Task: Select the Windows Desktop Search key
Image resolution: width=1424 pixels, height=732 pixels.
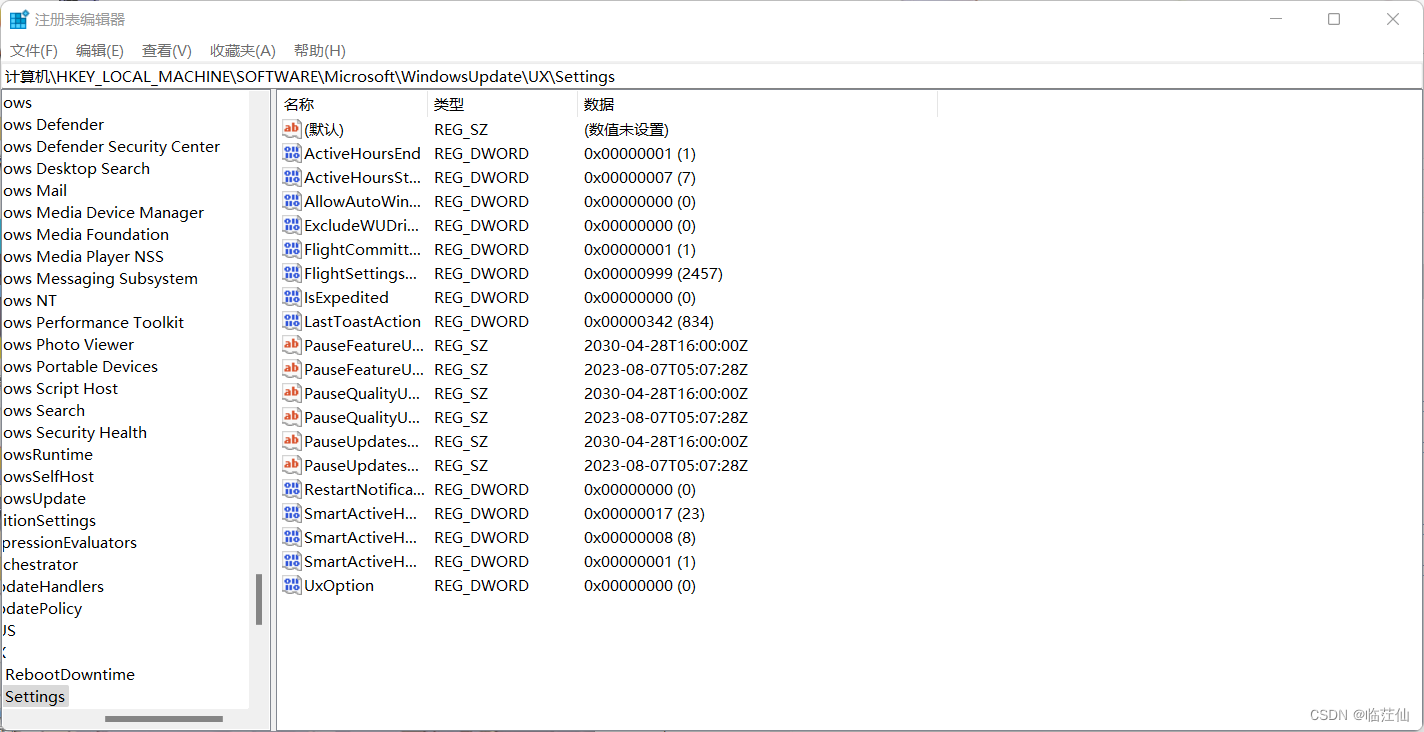Action: point(75,168)
